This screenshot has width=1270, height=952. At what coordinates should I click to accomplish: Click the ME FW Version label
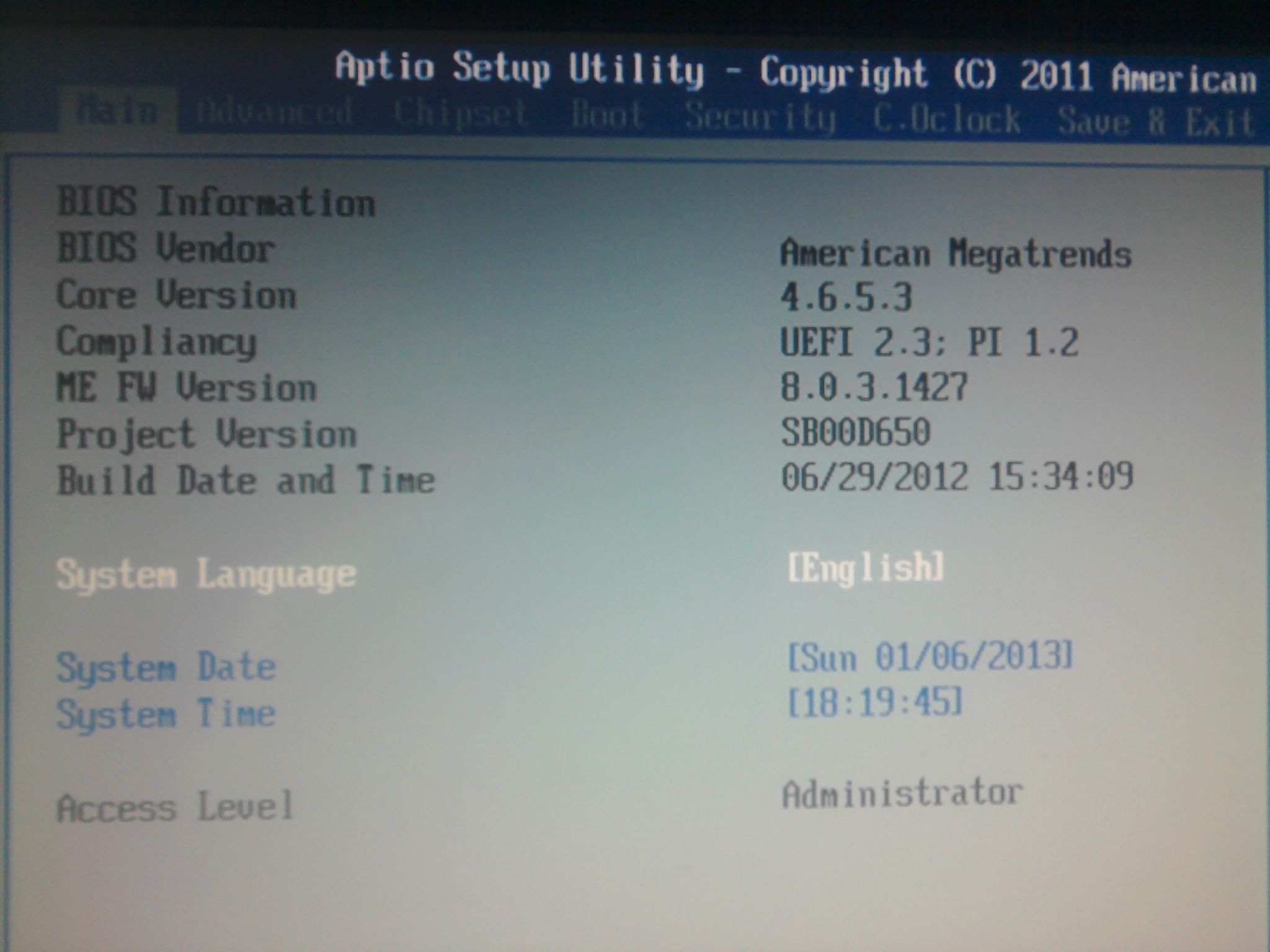tap(187, 387)
